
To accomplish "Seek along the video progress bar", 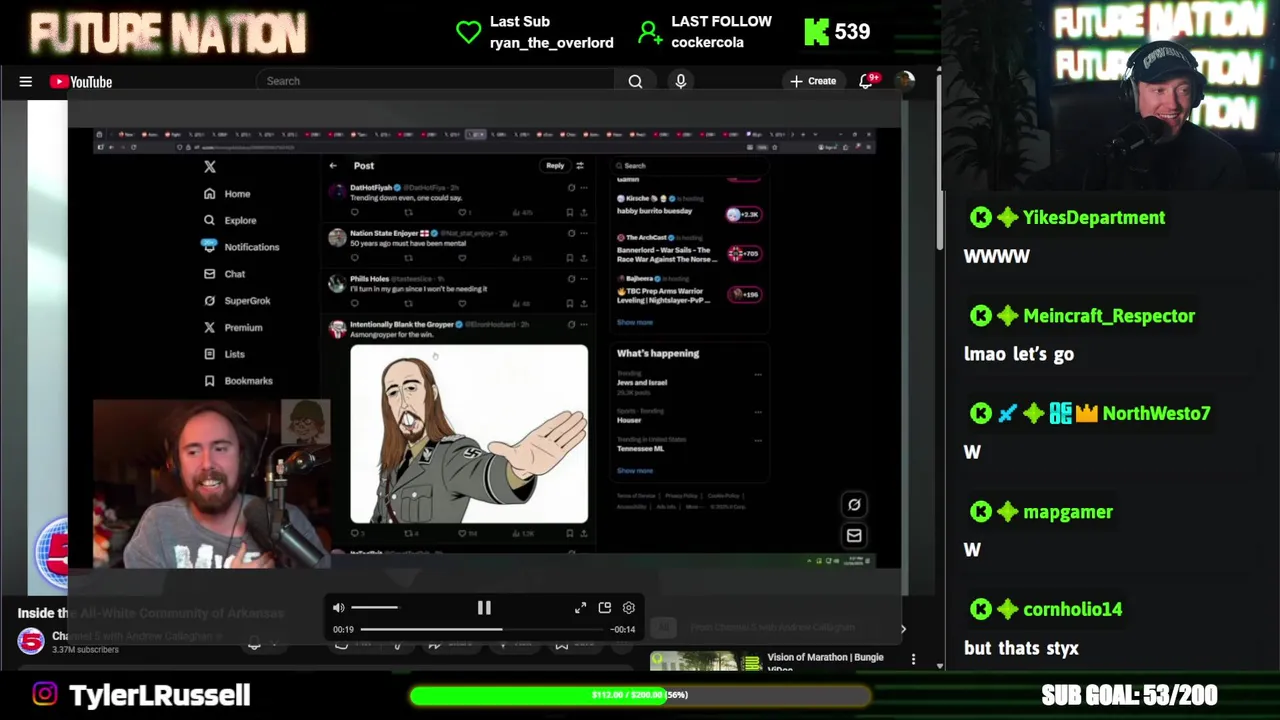I will 484,630.
